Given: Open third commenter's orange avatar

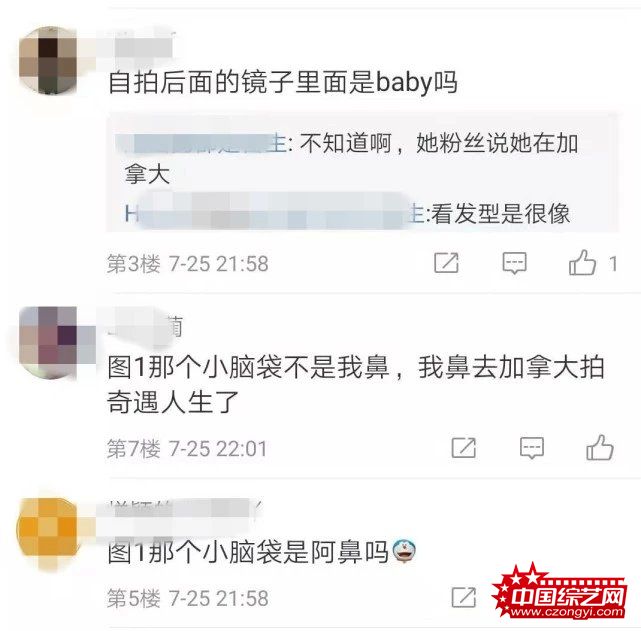Looking at the screenshot, I should coord(47,529).
